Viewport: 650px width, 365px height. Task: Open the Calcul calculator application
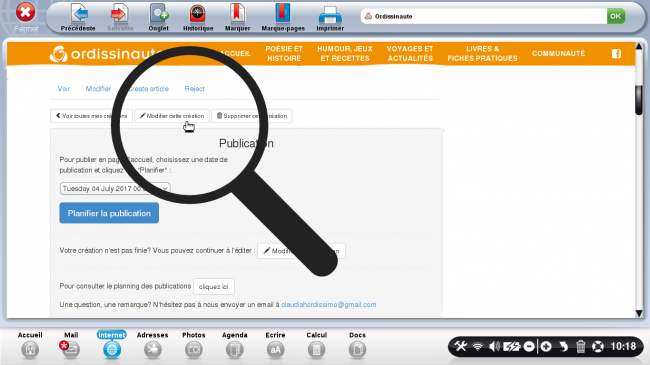pyautogui.click(x=316, y=345)
